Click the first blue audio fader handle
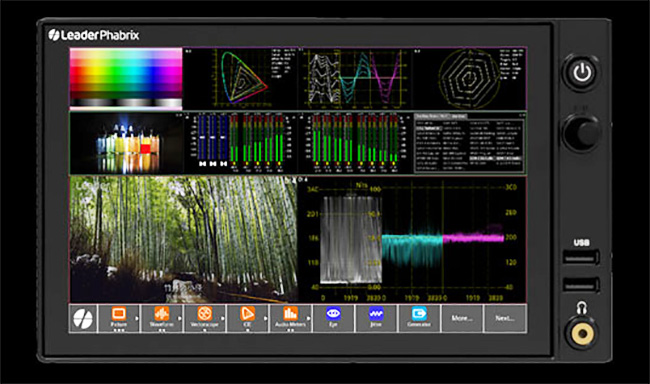The width and height of the screenshot is (650, 384). [202, 137]
